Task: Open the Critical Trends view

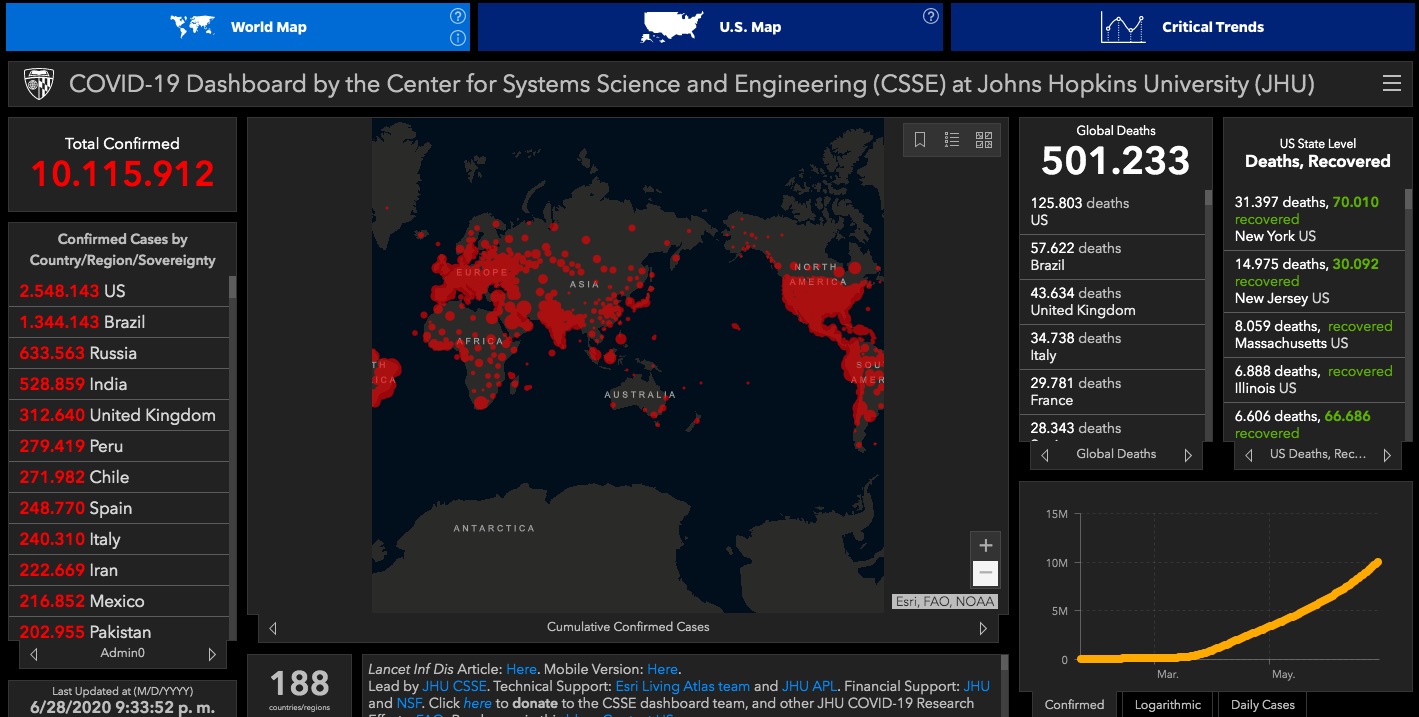Action: pos(1182,27)
